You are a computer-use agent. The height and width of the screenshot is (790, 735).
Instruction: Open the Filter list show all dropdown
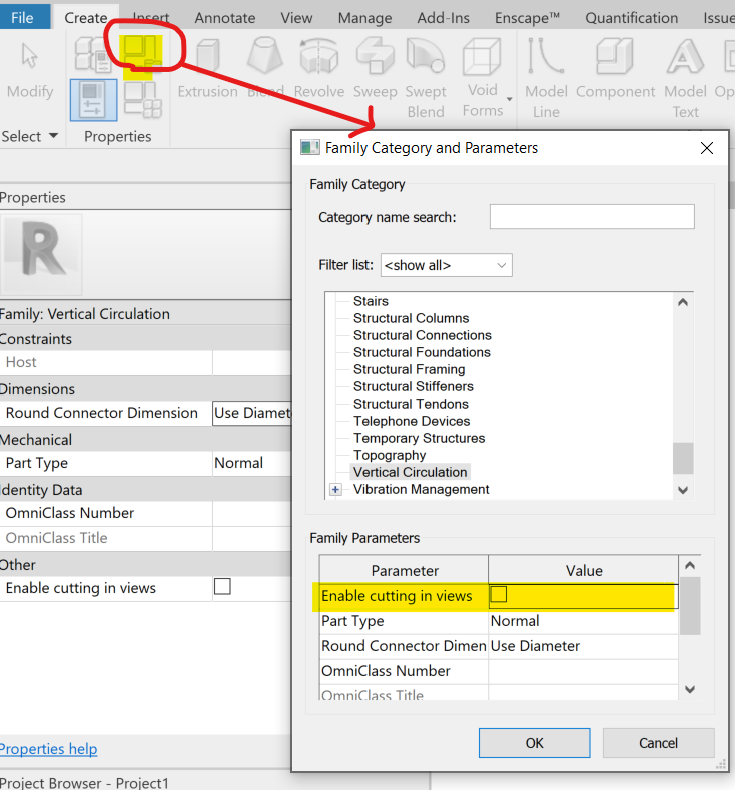pyautogui.click(x=446, y=265)
